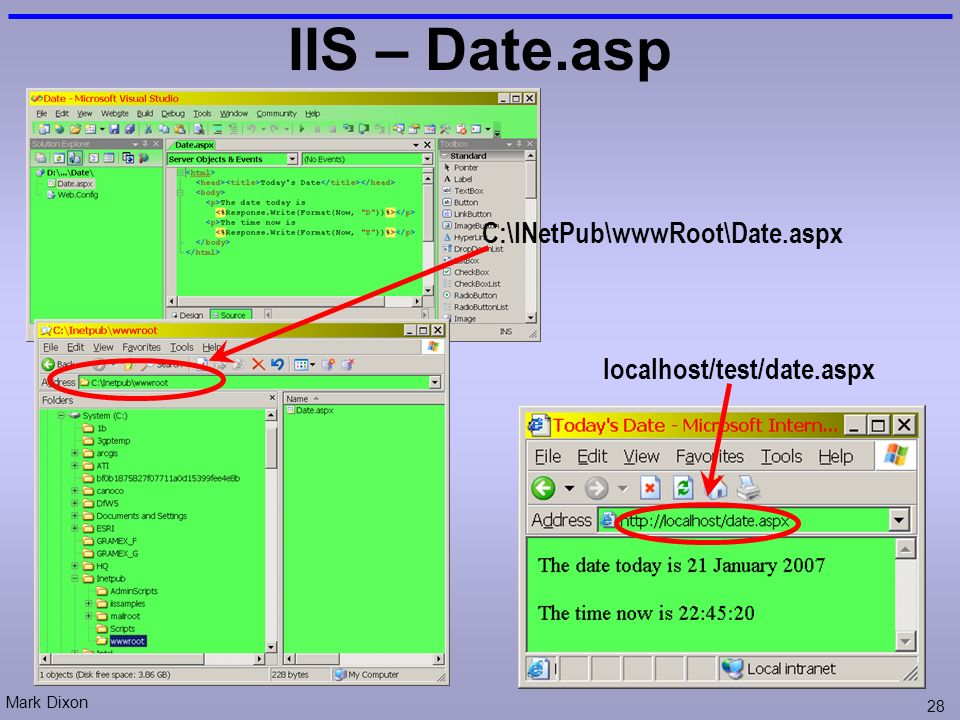Click the Label control in the Toolbox
Screen dimensions: 960x720
click(x=458, y=179)
